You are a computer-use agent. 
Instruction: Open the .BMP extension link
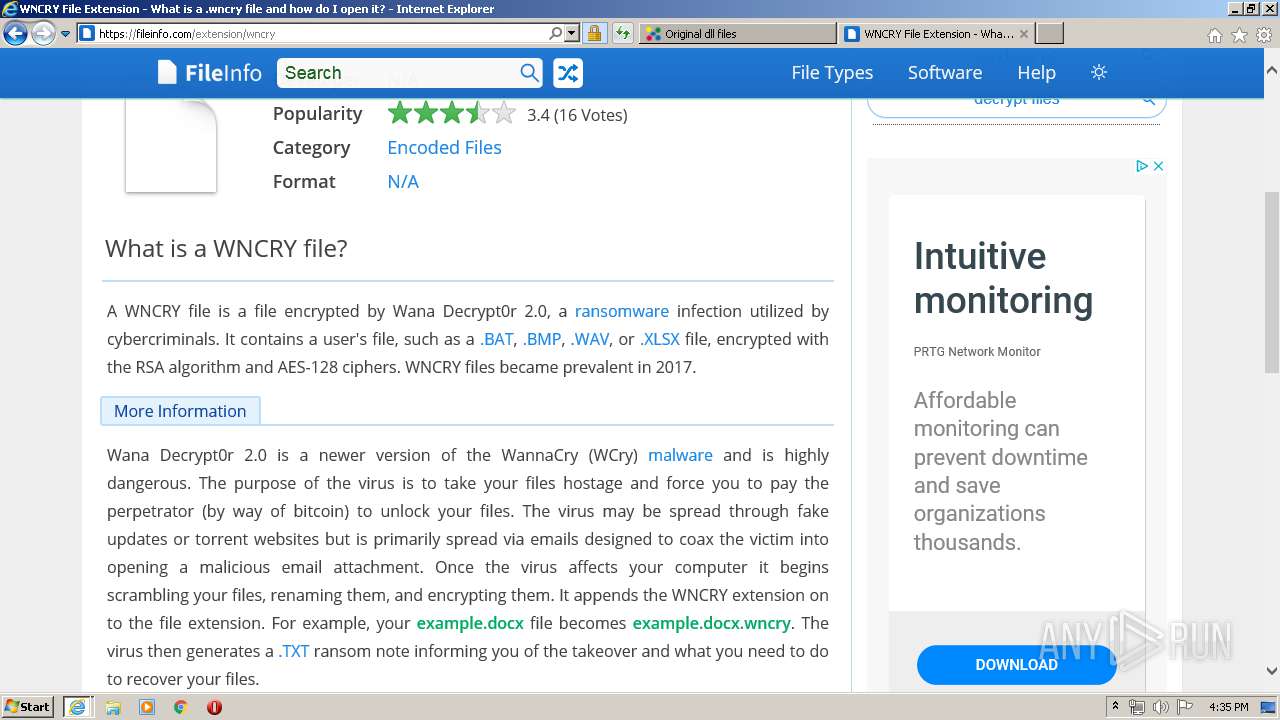[x=542, y=339]
